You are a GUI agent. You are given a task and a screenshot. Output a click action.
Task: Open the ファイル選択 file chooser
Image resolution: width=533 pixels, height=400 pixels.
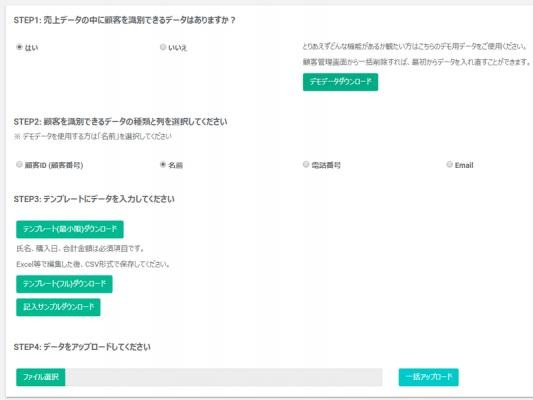(x=40, y=377)
